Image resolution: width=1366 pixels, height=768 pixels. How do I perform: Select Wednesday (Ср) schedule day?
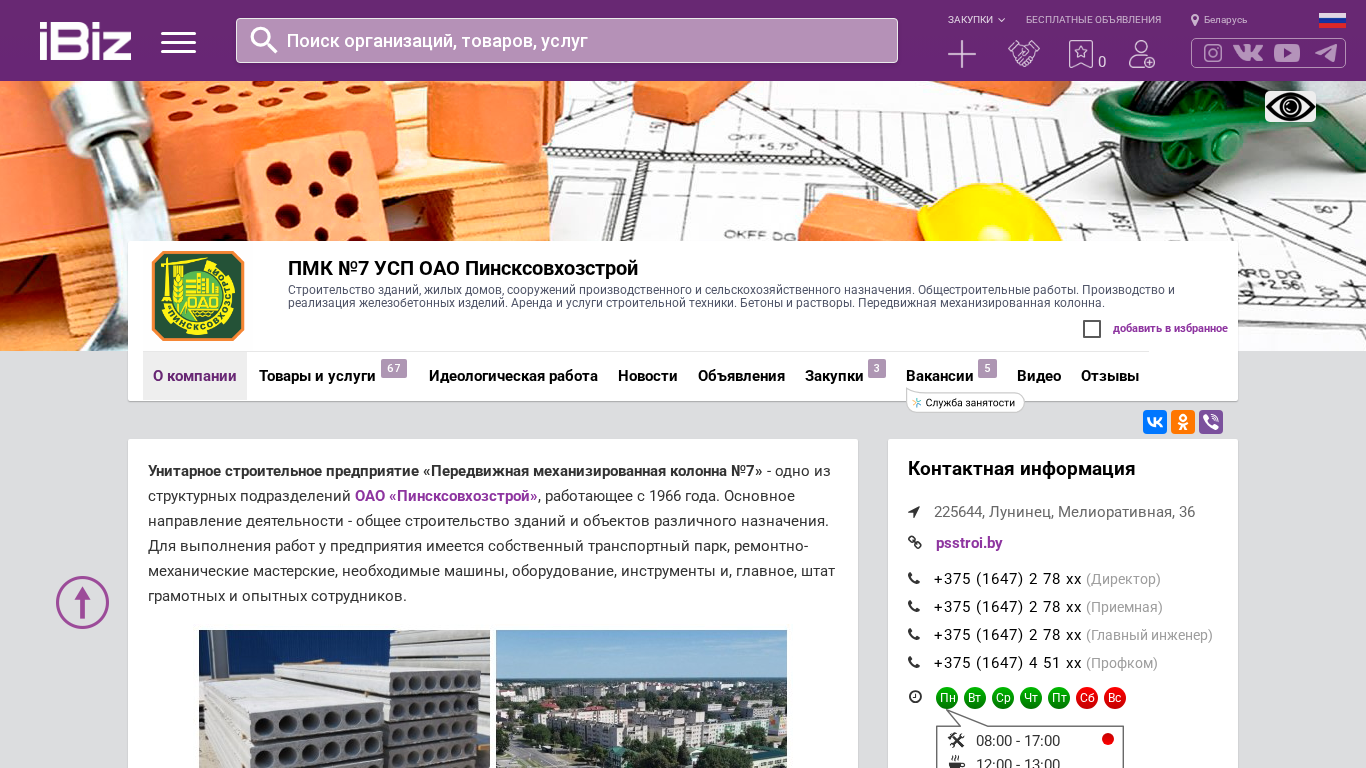tap(1003, 698)
